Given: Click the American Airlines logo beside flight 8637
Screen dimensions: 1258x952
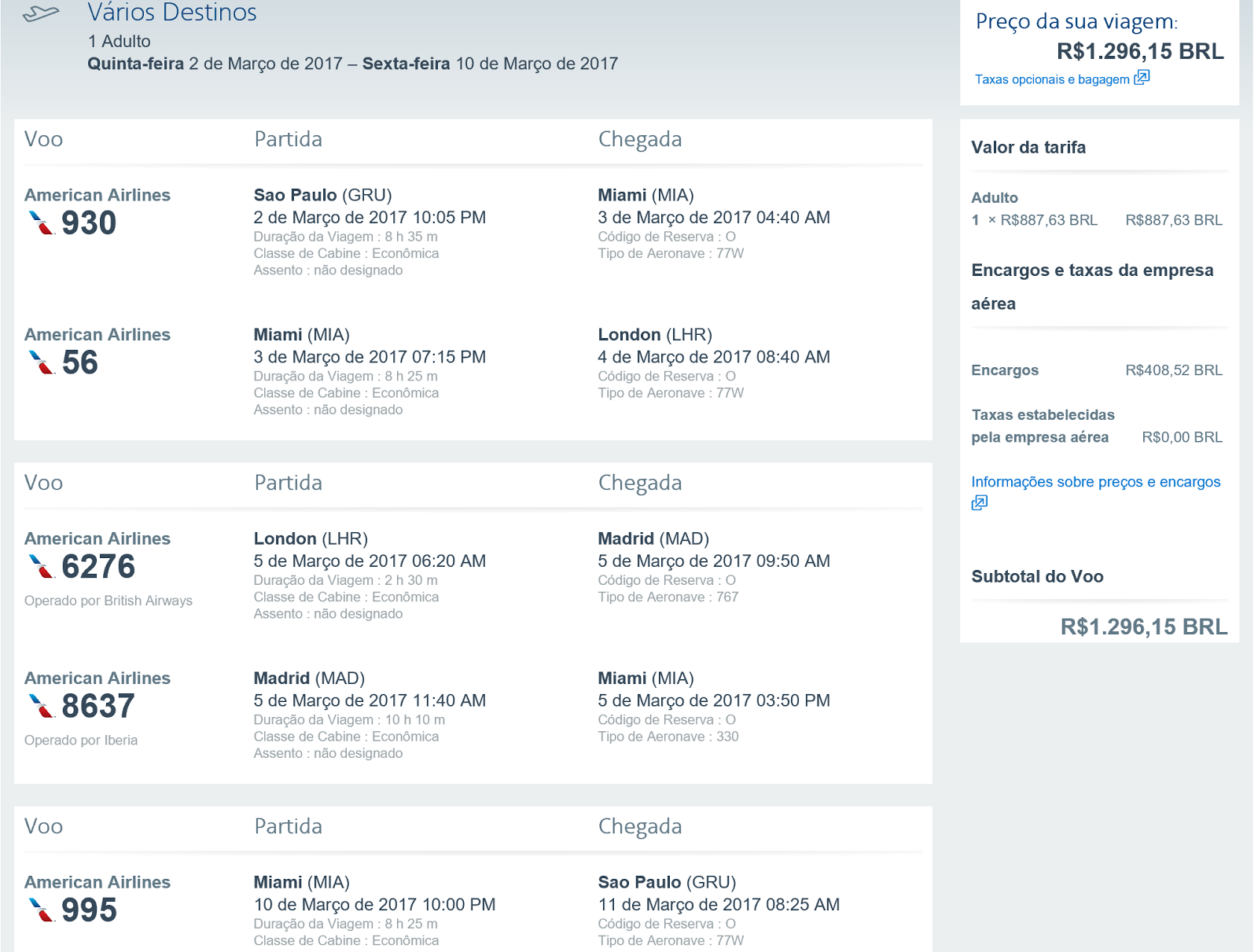Looking at the screenshot, I should click(42, 706).
